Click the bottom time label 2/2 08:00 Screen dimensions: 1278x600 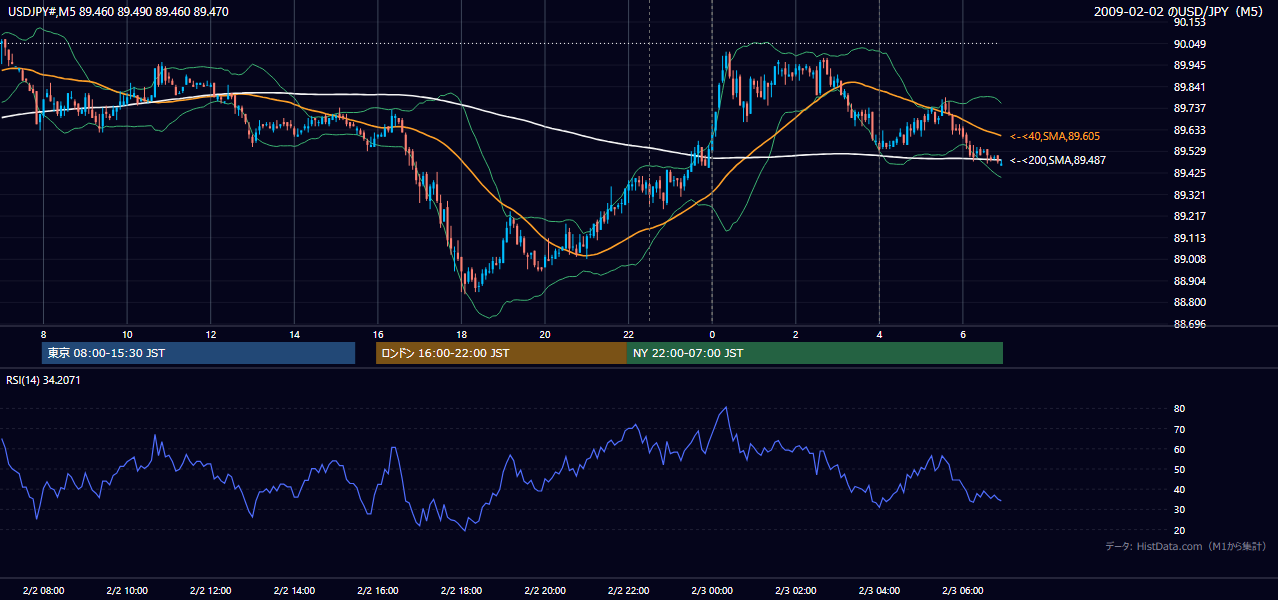43,590
